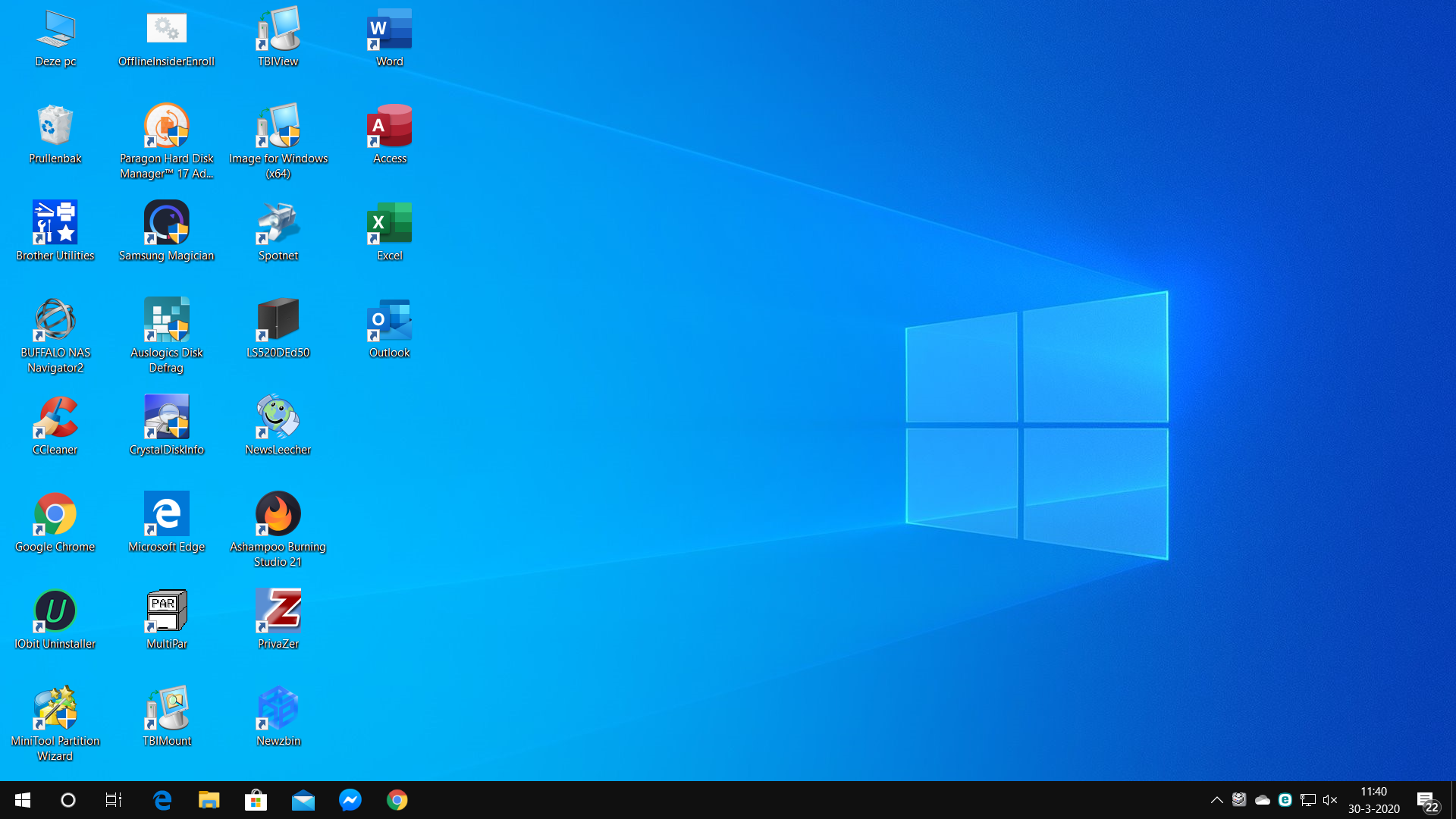Open Mail app from the taskbar

(x=303, y=800)
